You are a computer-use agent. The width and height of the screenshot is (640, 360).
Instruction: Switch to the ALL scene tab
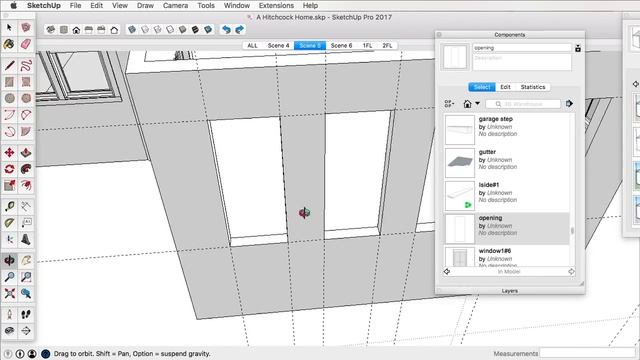pyautogui.click(x=252, y=46)
